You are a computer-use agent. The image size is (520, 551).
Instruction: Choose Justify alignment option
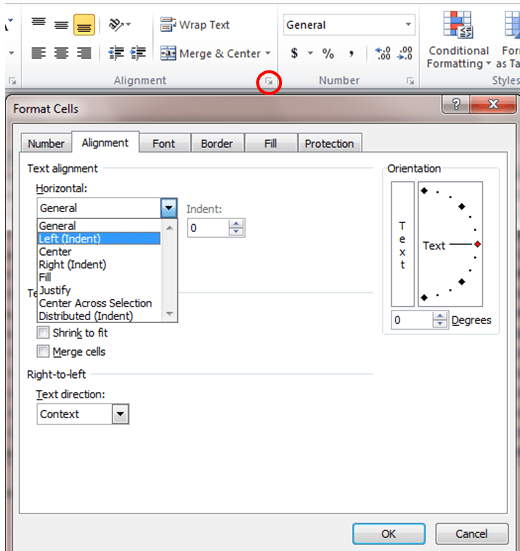[x=99, y=290]
